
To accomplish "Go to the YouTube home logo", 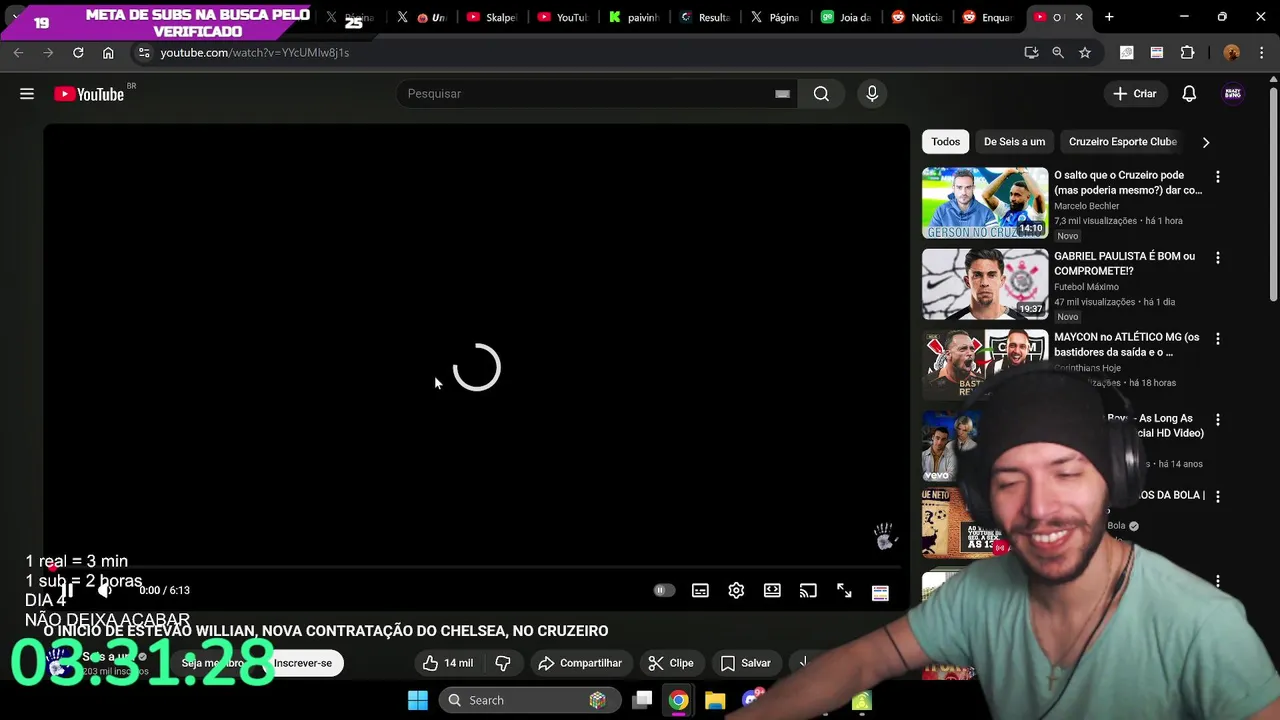I will pos(89,94).
